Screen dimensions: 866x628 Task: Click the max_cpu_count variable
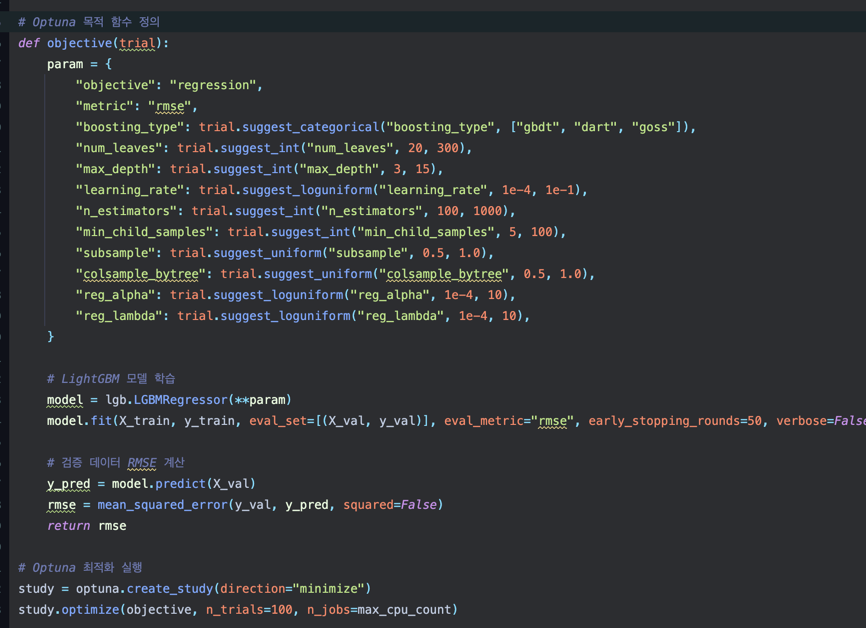405,610
